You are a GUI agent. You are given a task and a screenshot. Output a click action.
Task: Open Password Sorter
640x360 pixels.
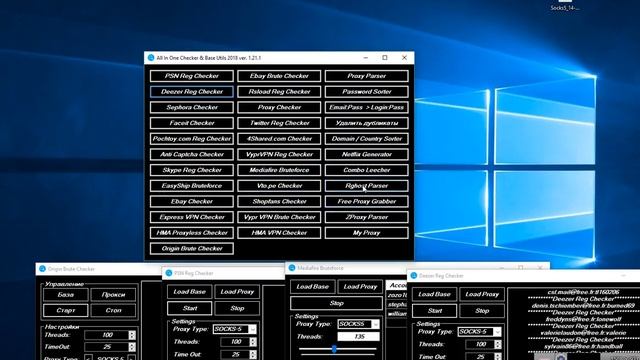367,91
